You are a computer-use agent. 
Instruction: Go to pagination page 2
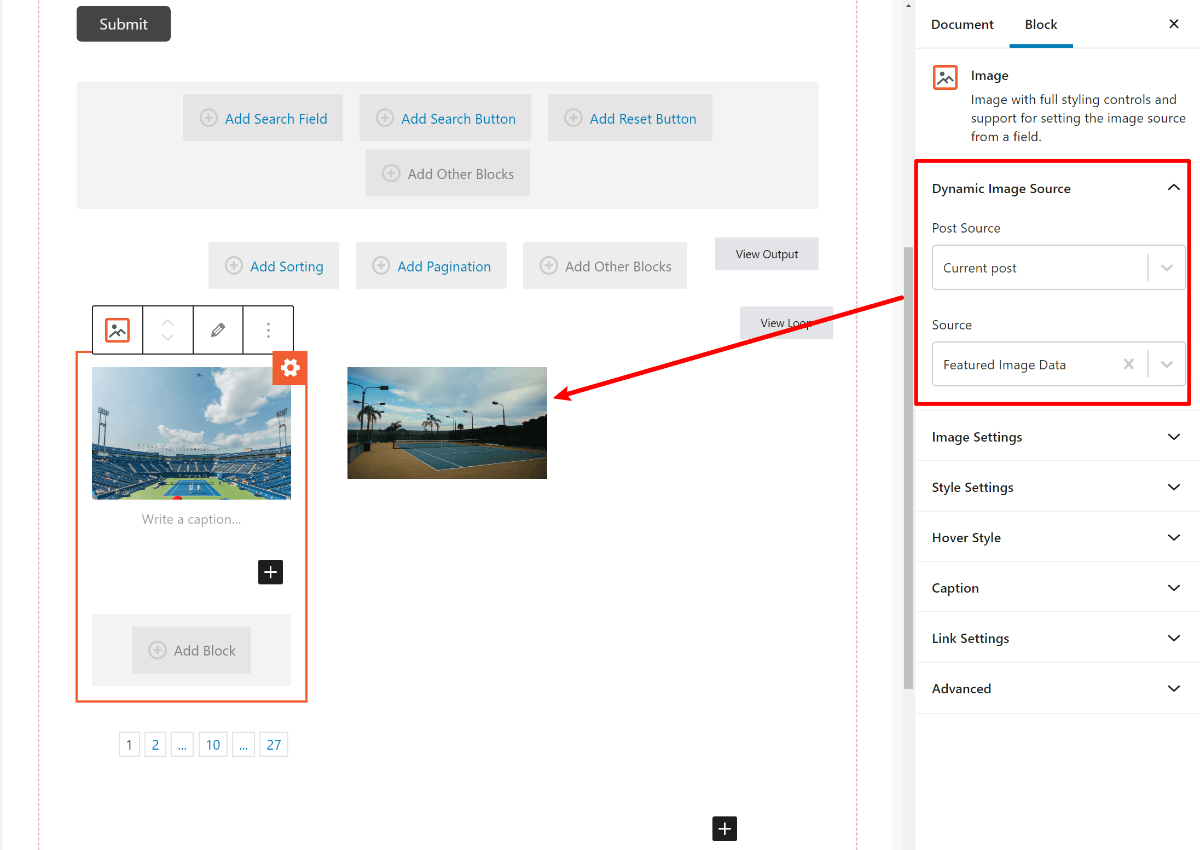pyautogui.click(x=155, y=744)
